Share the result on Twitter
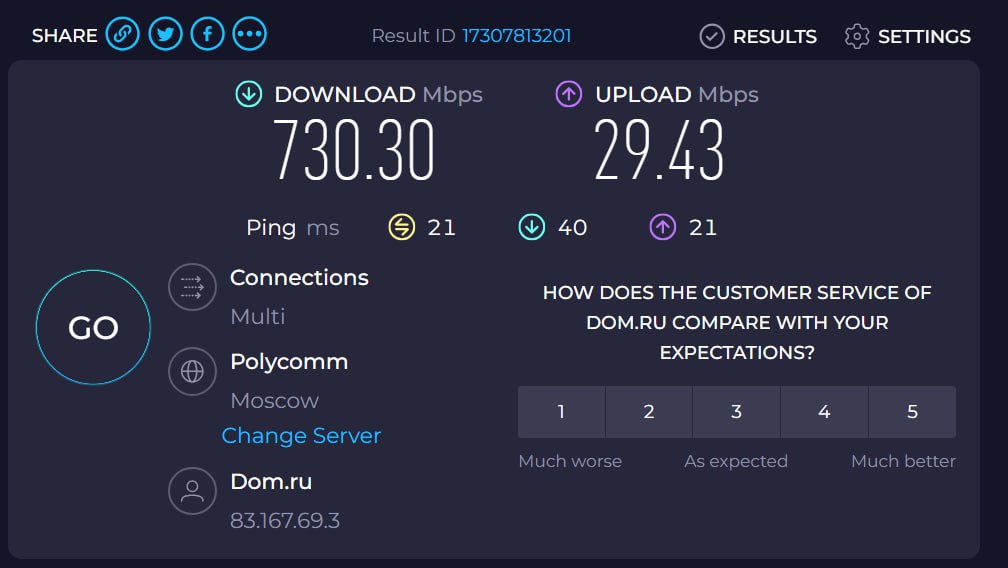This screenshot has height=568, width=1008. pyautogui.click(x=165, y=34)
